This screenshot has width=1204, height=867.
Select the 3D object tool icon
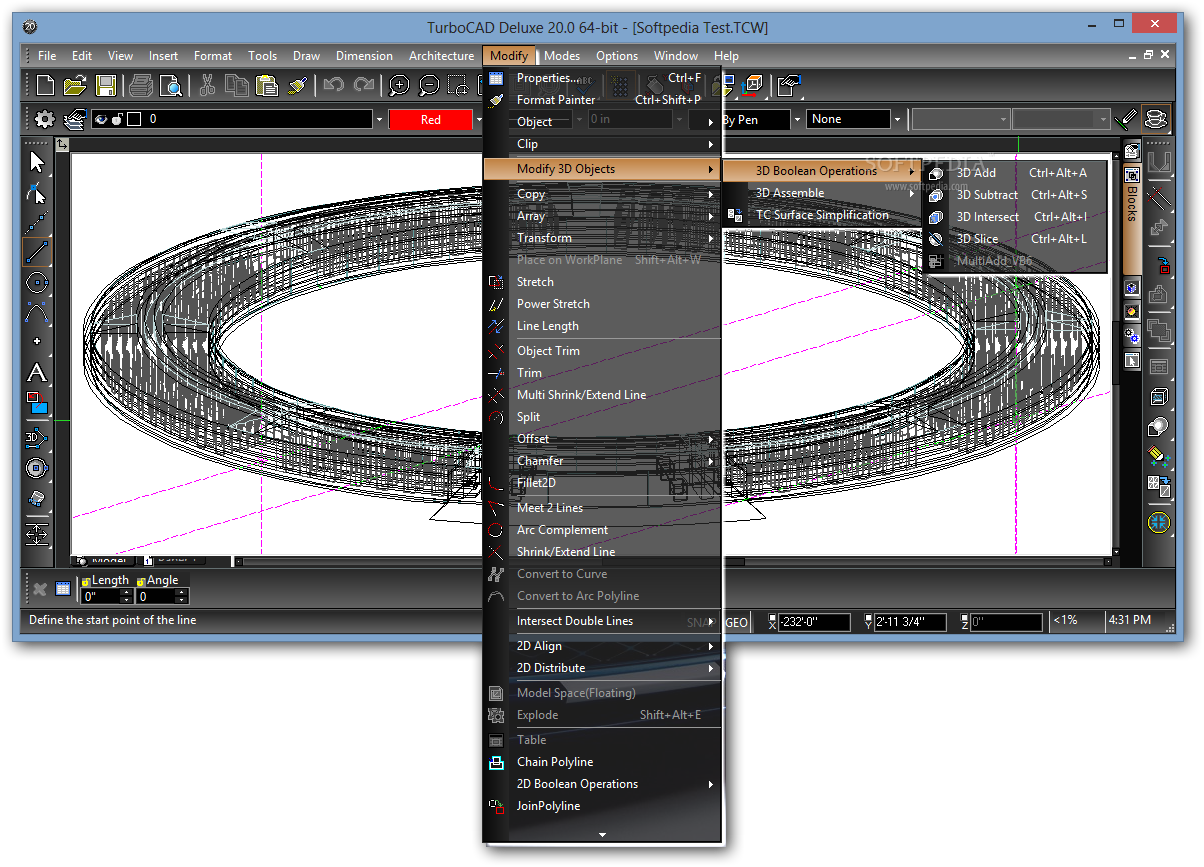click(37, 437)
